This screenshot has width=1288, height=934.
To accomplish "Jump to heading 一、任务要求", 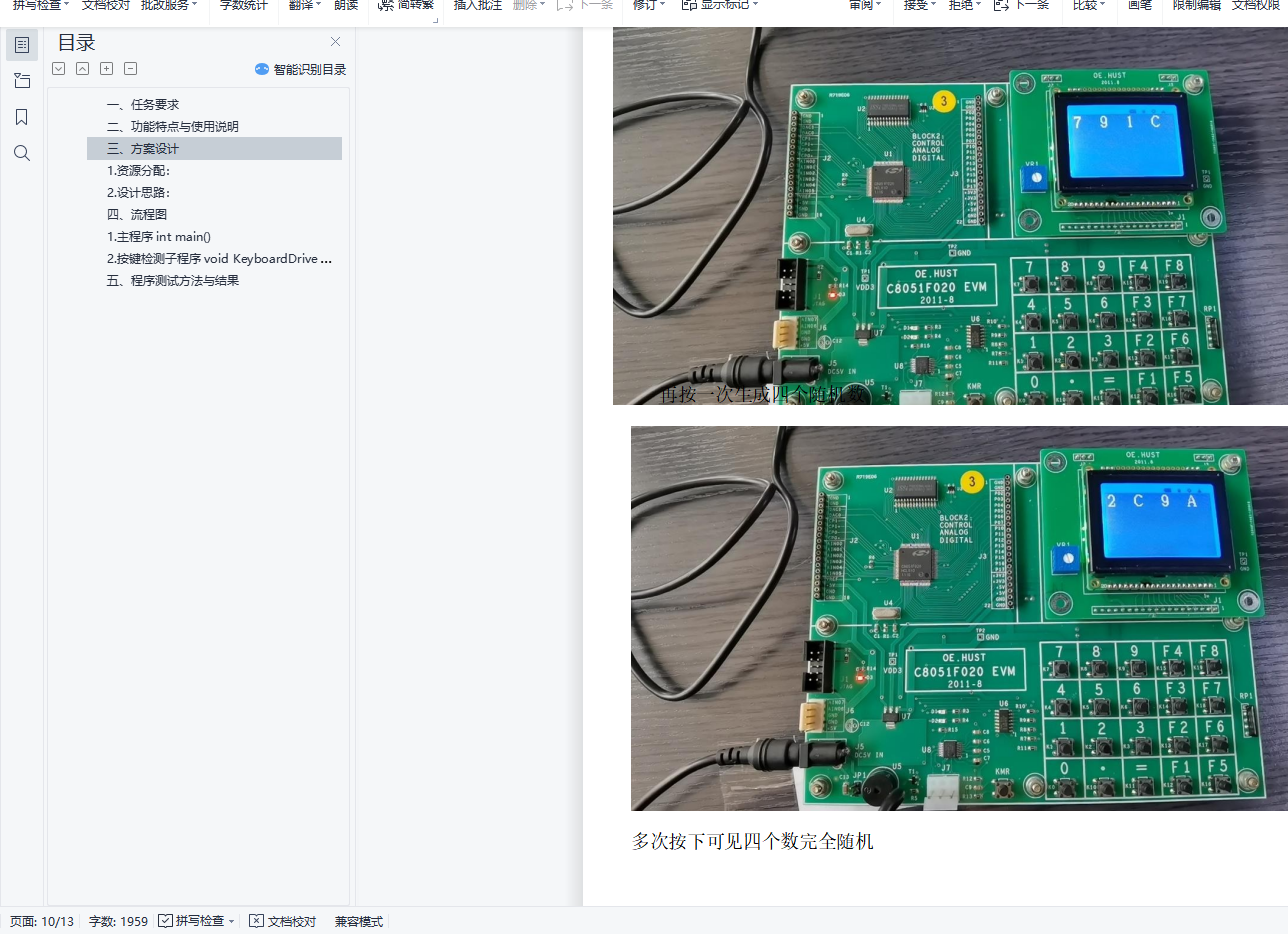I will pyautogui.click(x=143, y=104).
